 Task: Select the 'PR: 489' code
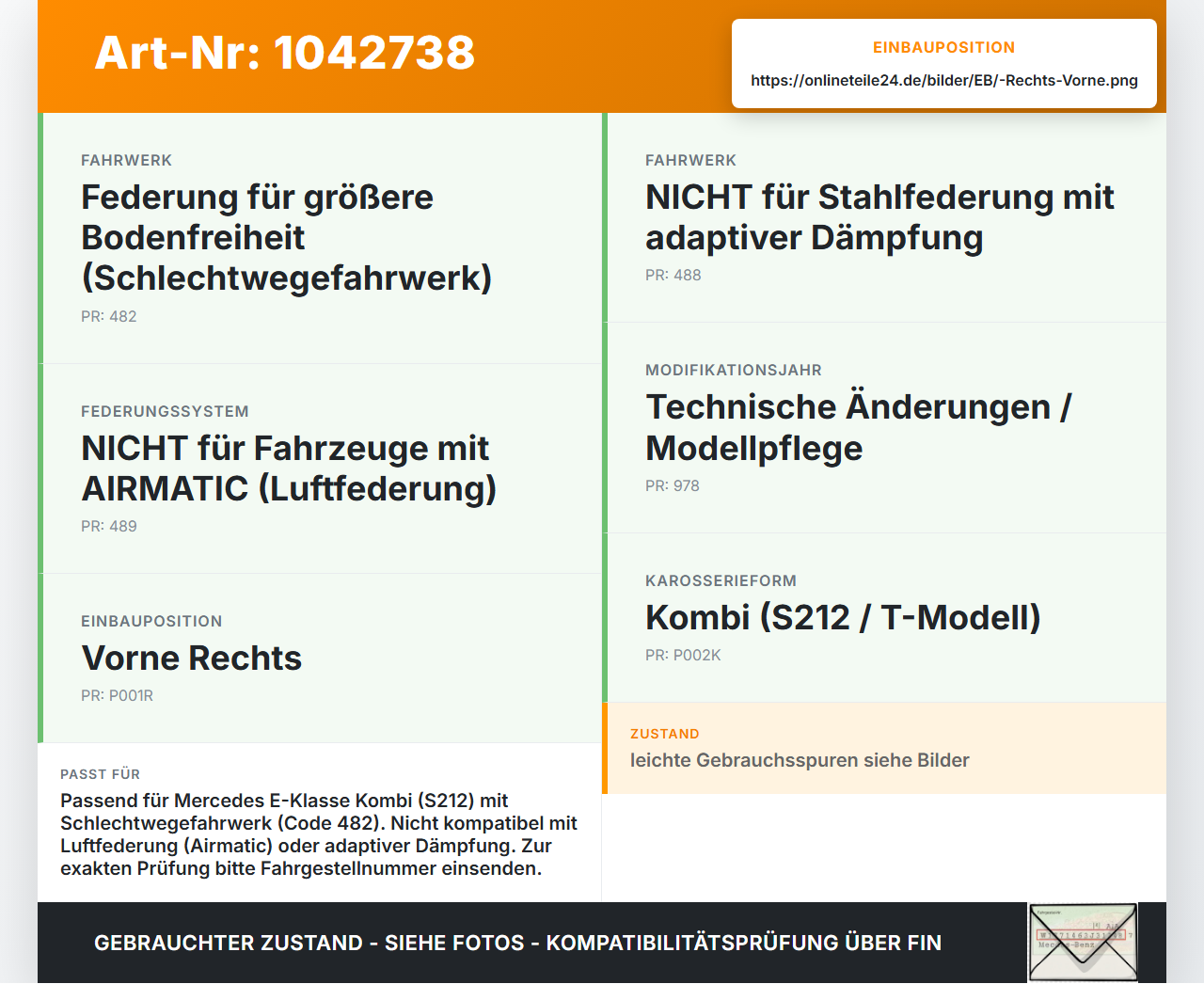click(109, 526)
